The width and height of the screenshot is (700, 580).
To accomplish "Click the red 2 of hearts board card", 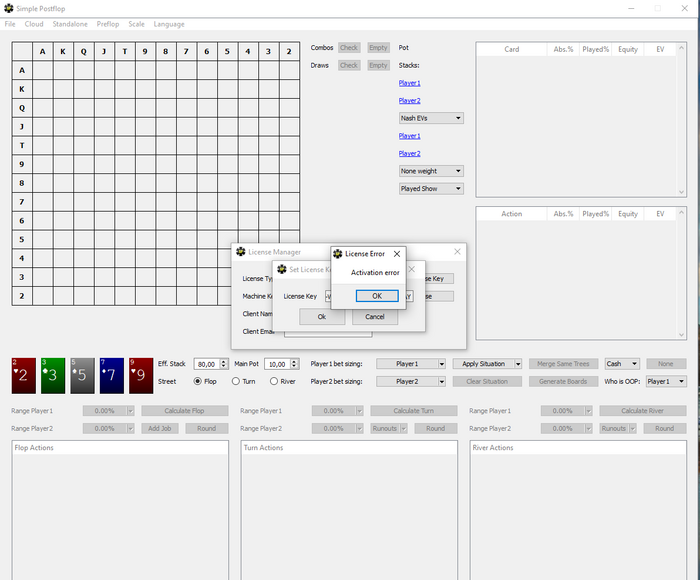I will 24,376.
